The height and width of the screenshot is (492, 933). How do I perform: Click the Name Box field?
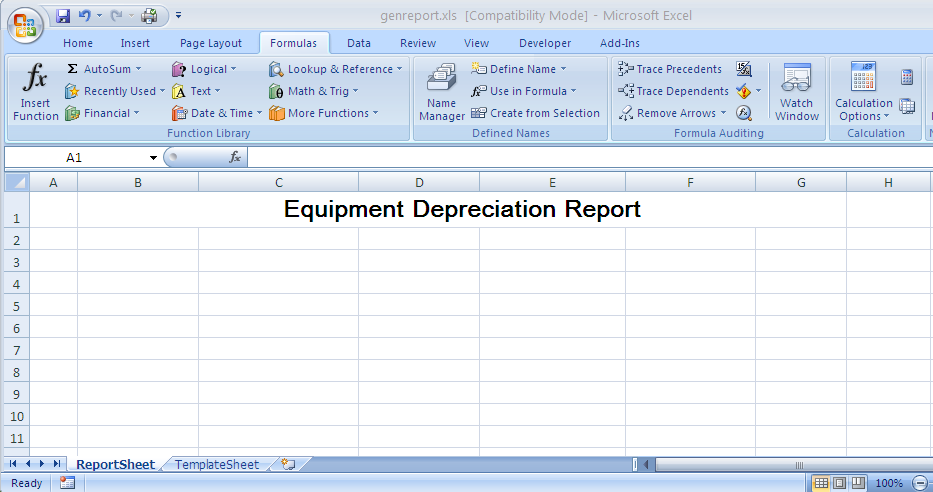75,158
